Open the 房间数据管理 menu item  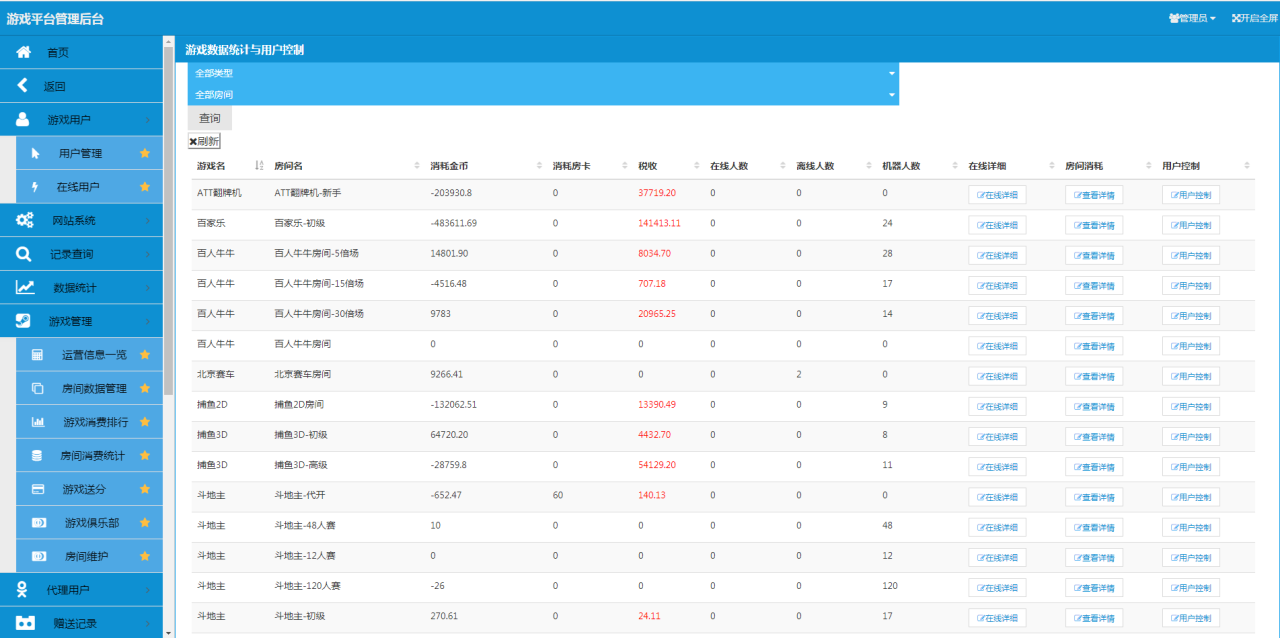(x=94, y=388)
